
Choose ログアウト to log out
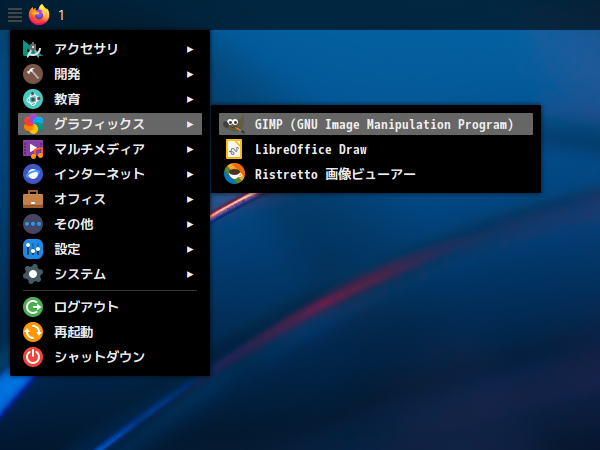[x=110, y=307]
